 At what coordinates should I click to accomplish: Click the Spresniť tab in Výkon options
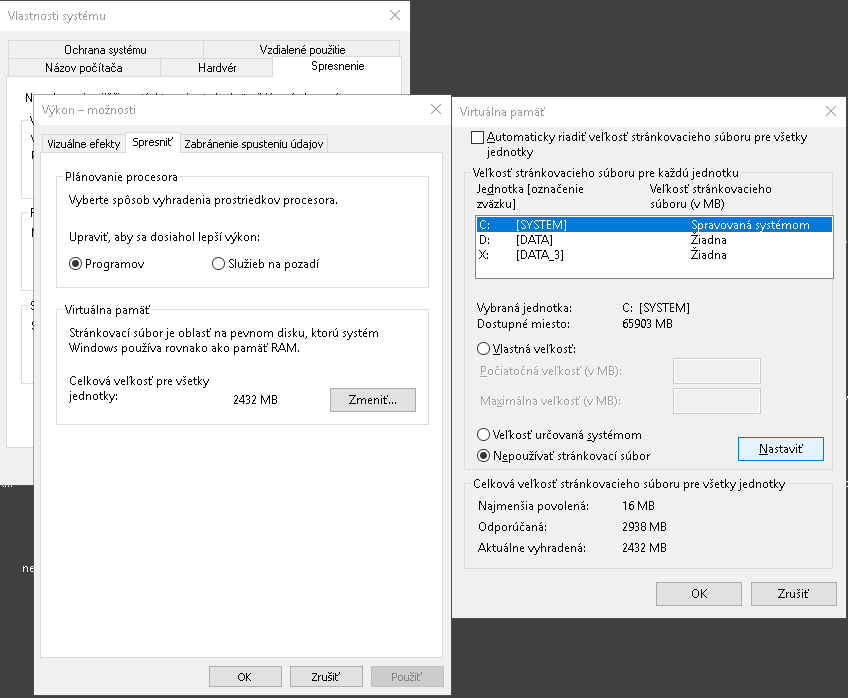pyautogui.click(x=153, y=142)
